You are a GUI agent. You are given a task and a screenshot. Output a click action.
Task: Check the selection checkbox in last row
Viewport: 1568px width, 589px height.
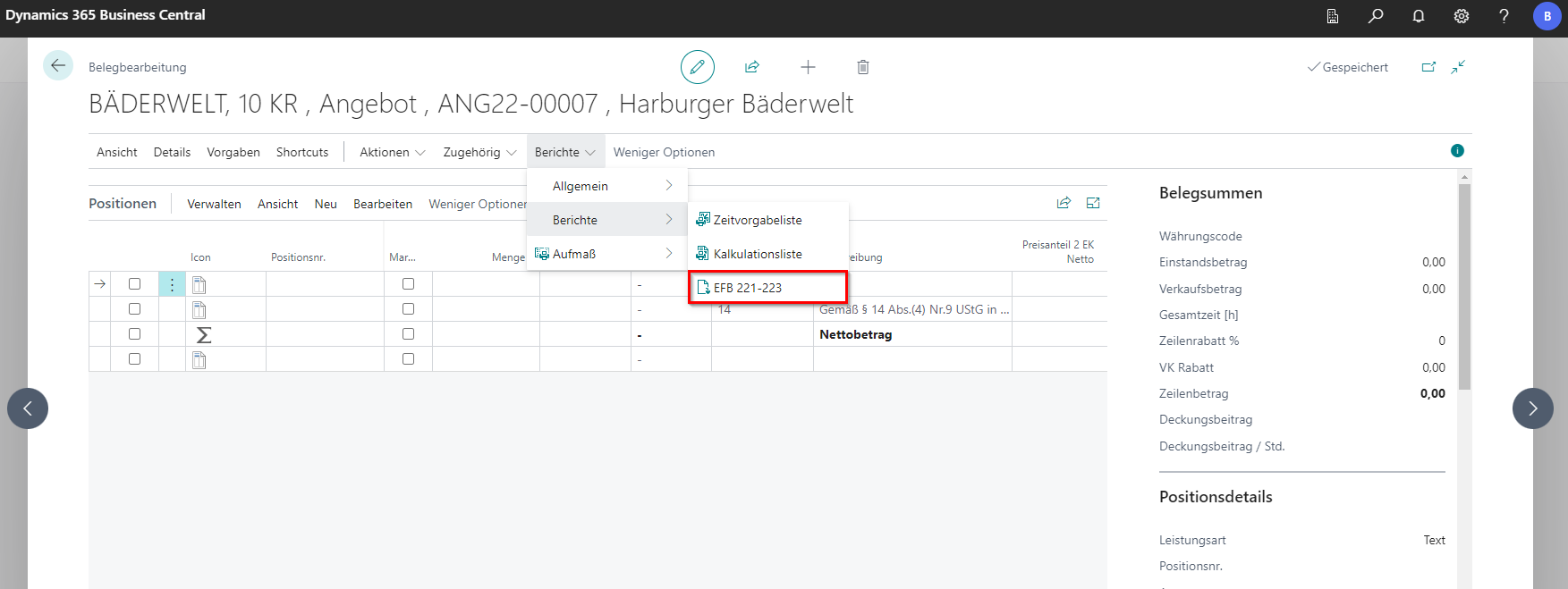(x=134, y=359)
